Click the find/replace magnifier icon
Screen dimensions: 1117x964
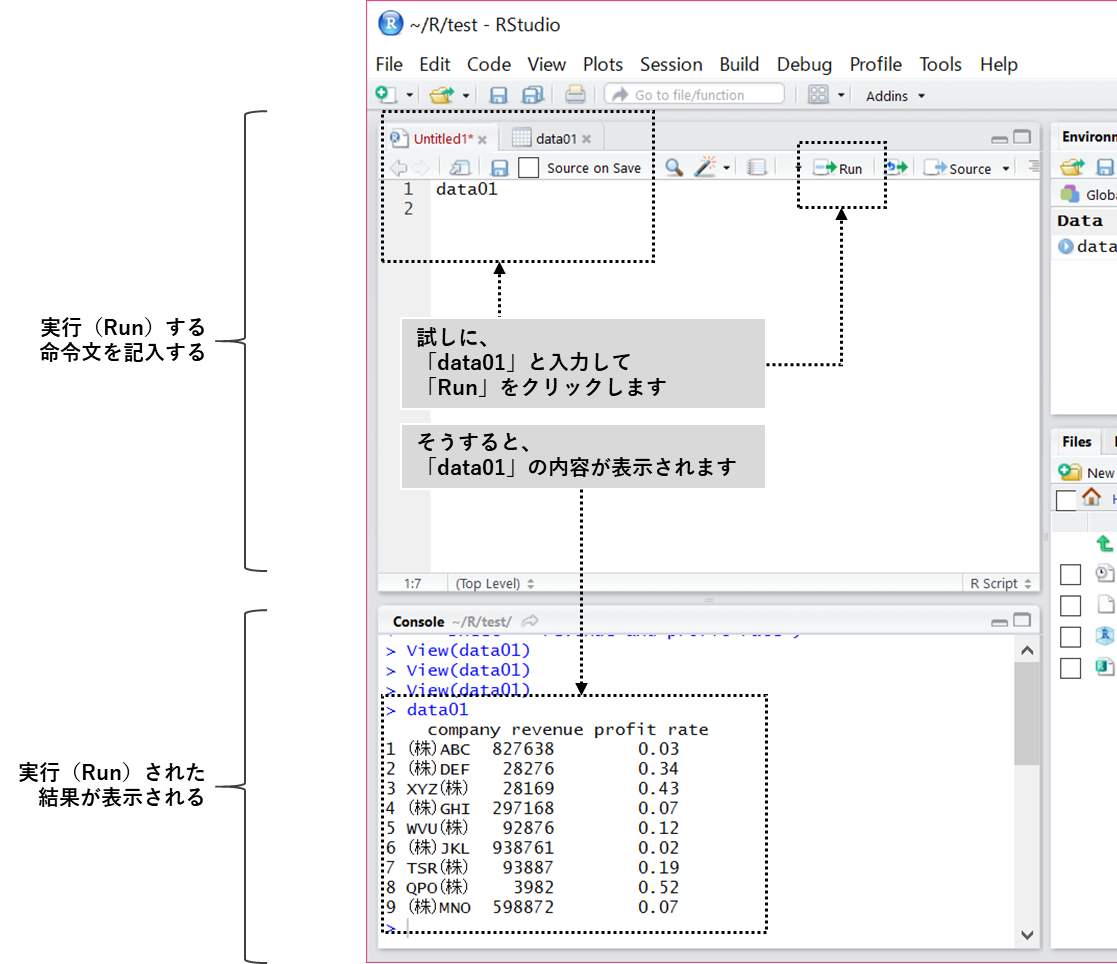[675, 168]
